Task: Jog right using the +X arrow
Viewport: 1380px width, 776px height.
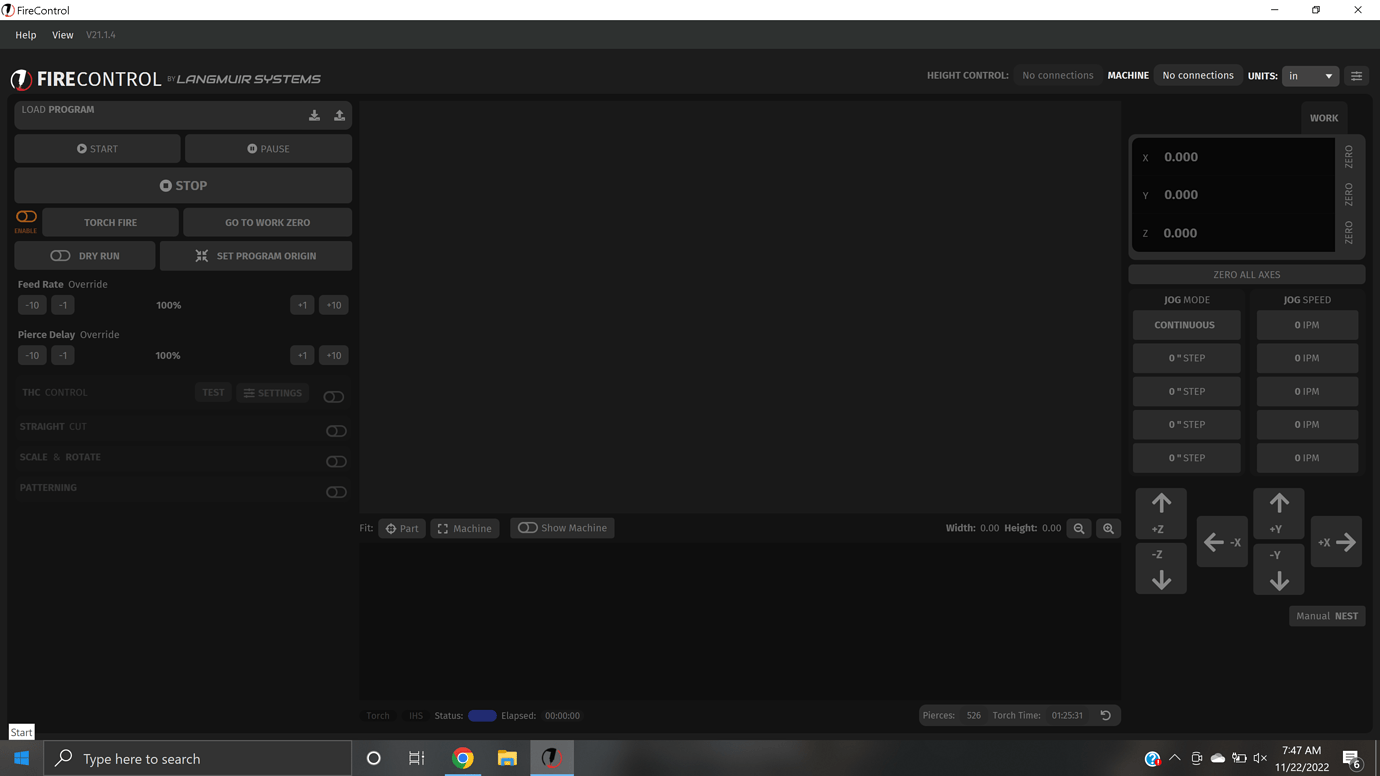Action: [1336, 542]
